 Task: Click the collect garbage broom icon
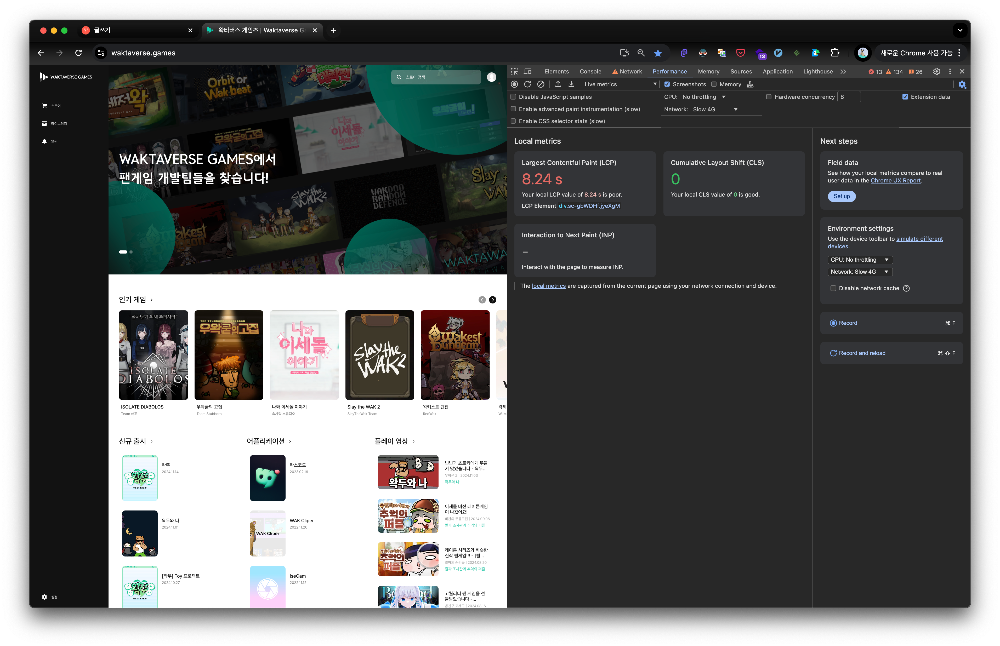750,84
